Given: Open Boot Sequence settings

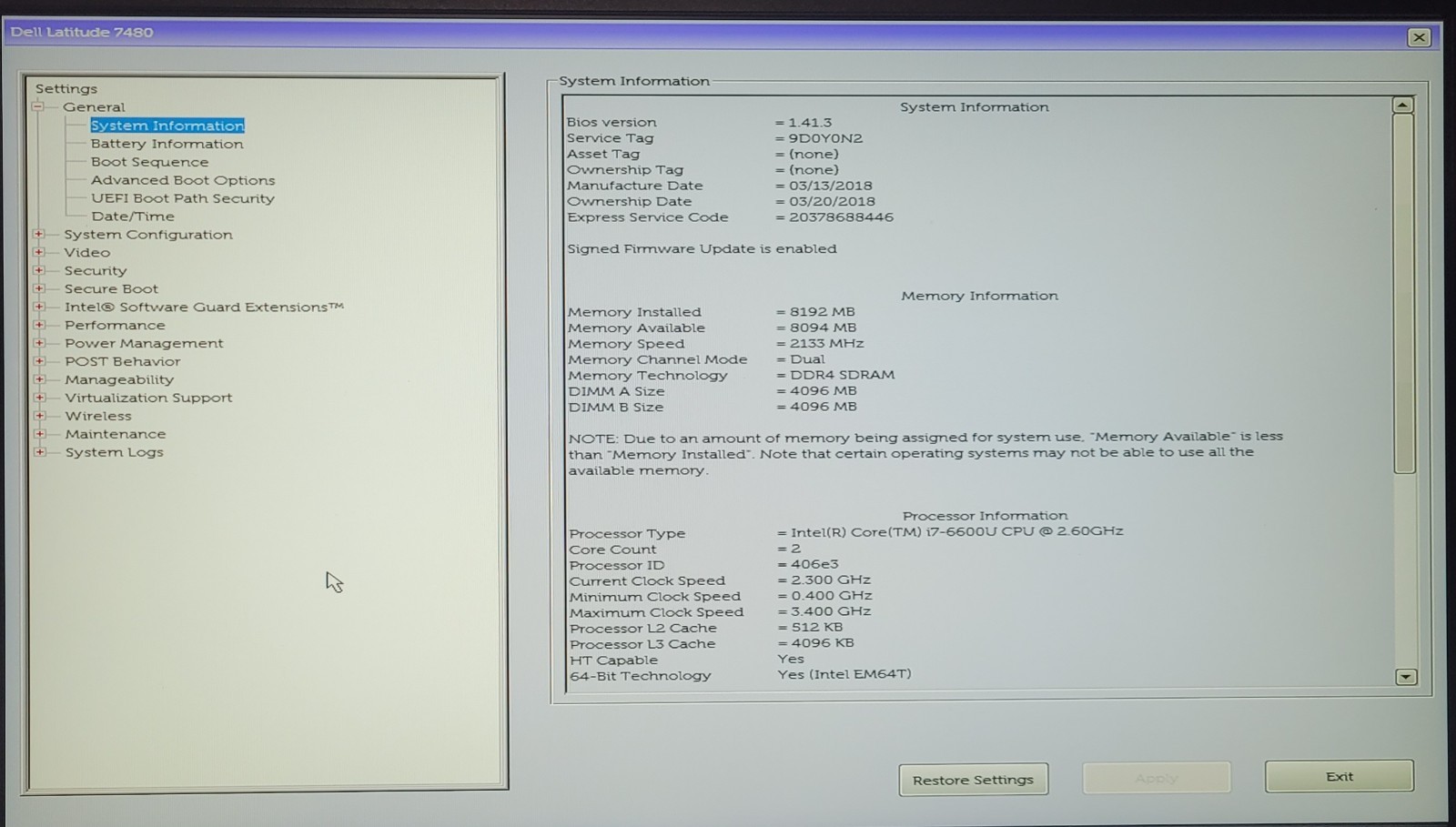Looking at the screenshot, I should (x=150, y=162).
